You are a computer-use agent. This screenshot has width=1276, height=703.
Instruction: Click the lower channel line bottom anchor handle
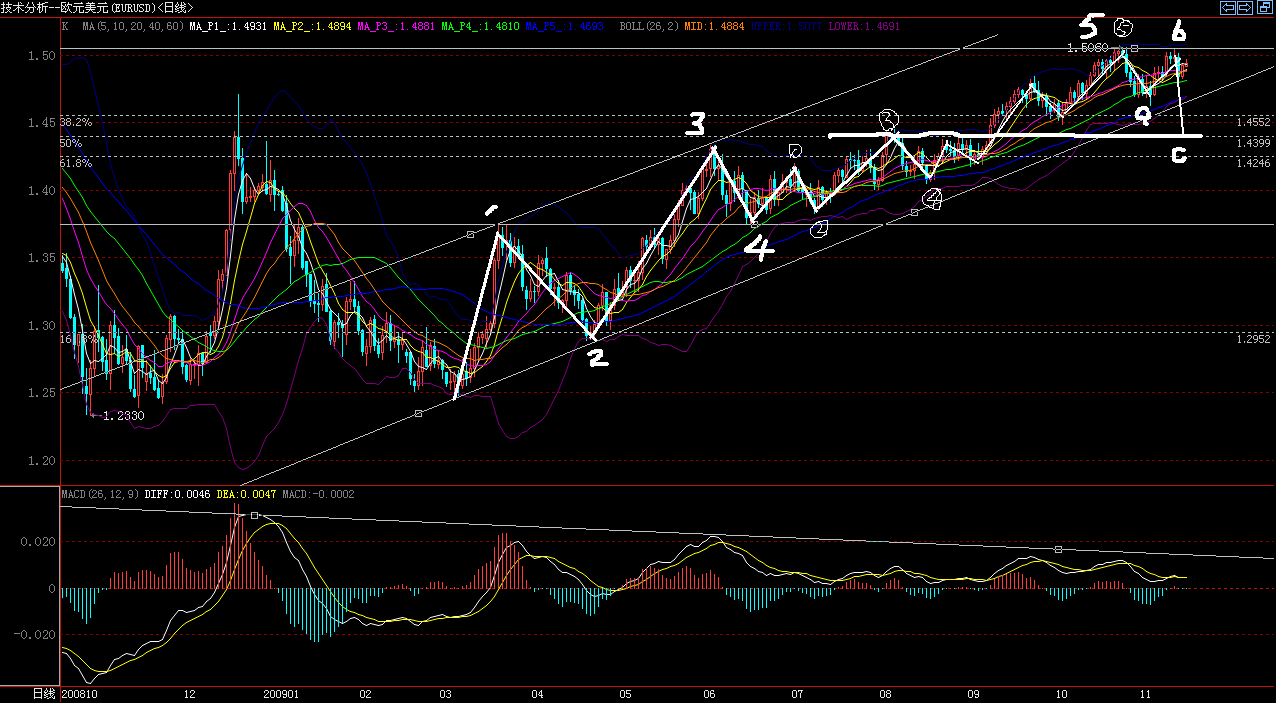(x=418, y=413)
